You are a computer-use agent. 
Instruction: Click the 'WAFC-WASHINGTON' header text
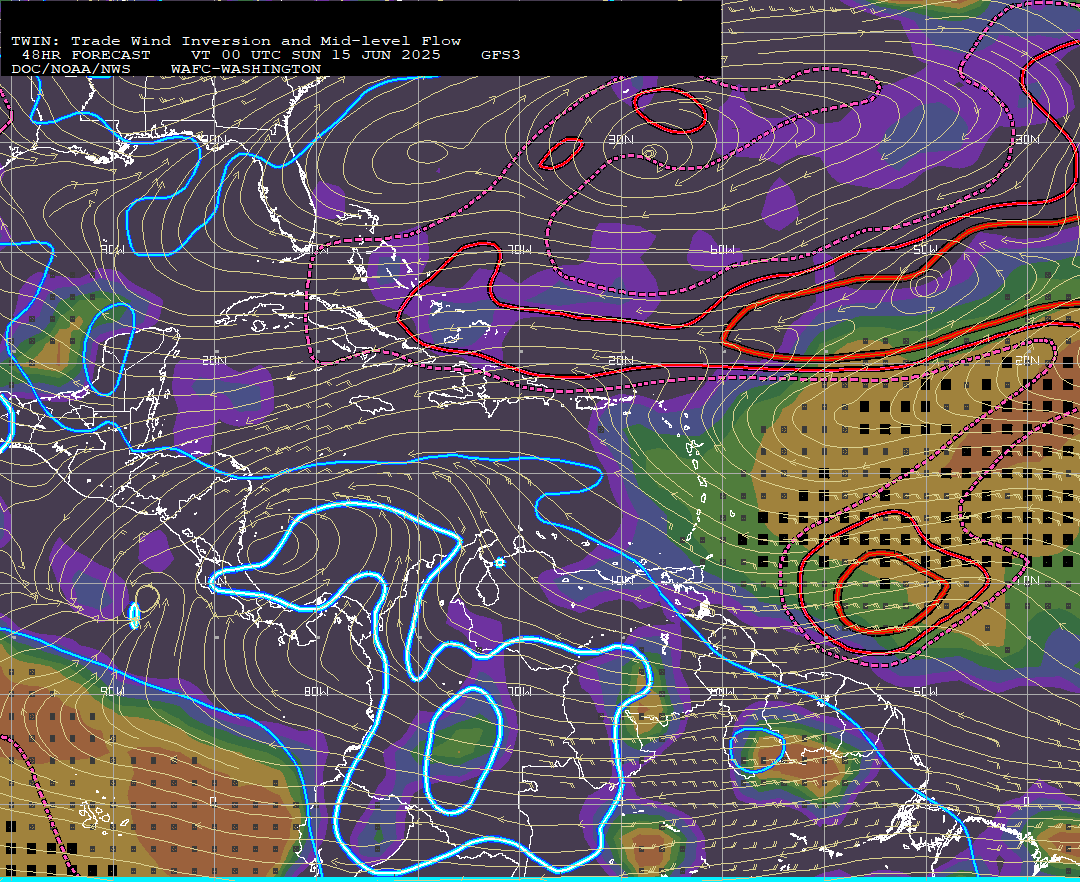[x=246, y=70]
